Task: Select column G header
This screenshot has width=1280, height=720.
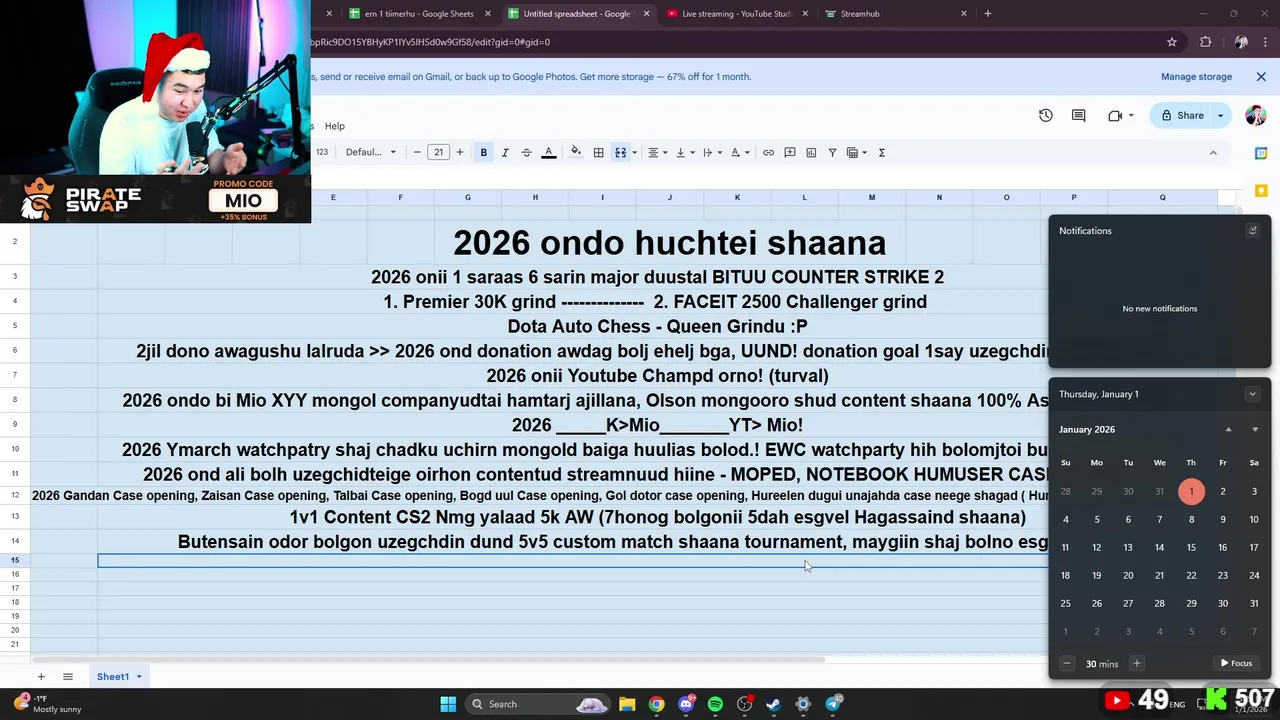Action: [467, 197]
